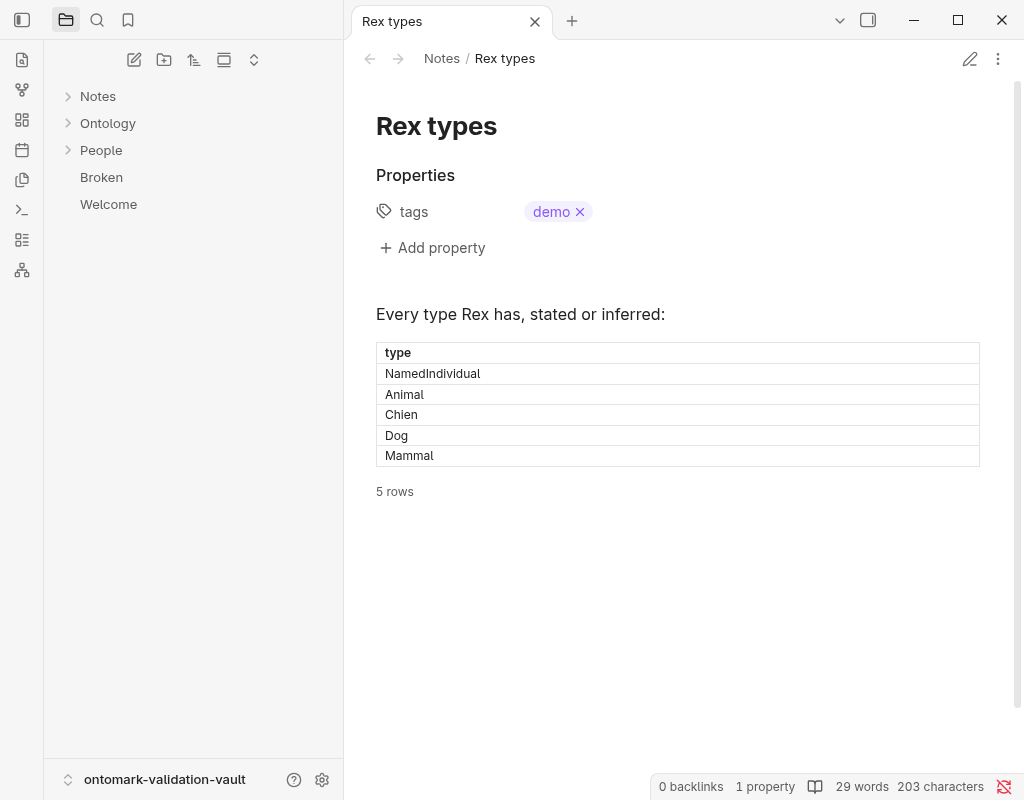Toggle the left sidebar collapse icon
Image resolution: width=1024 pixels, height=800 pixels.
(22, 20)
